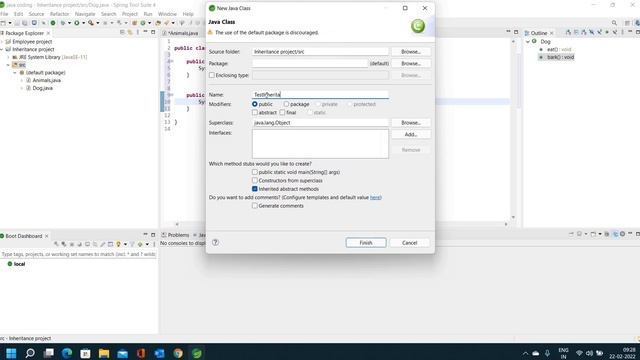640x360 pixels.
Task: Click the Microsoft Office icon on the taskbar
Action: pos(141,353)
